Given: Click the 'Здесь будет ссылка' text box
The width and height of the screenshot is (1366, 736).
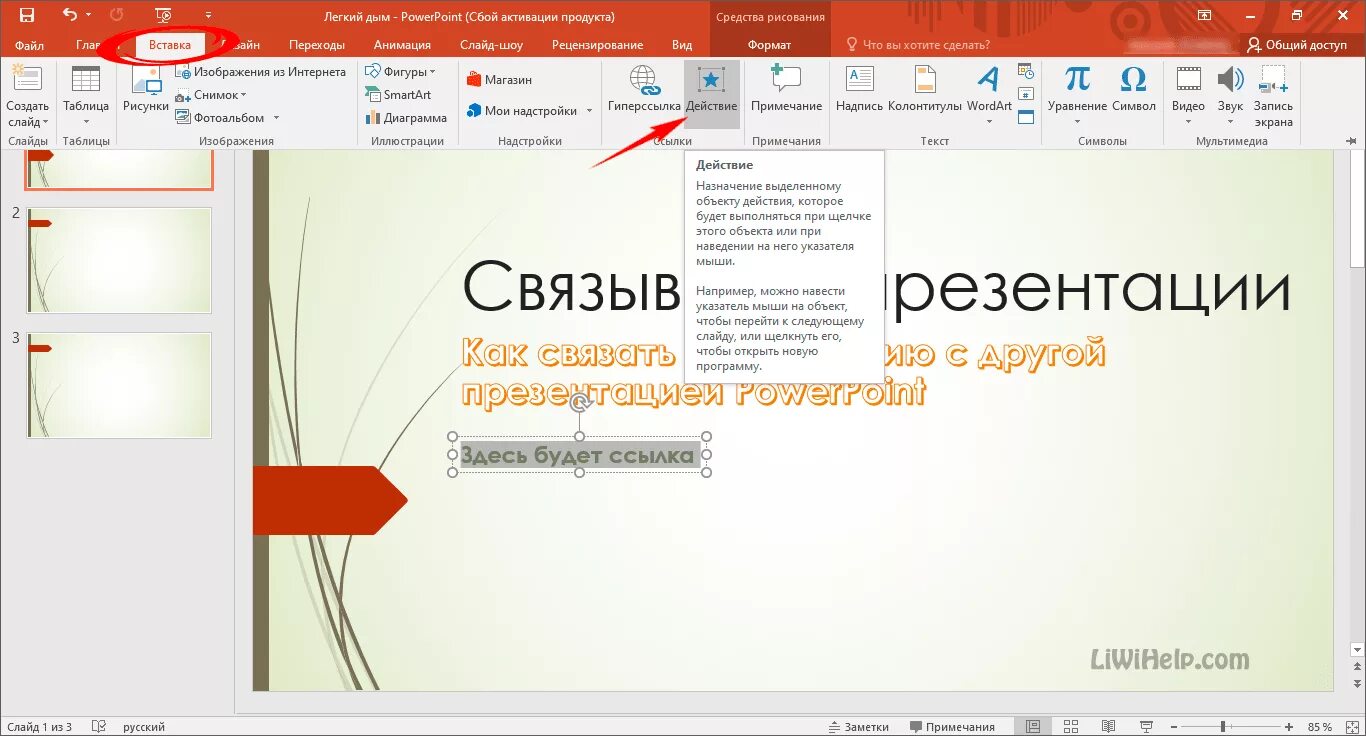Looking at the screenshot, I should [577, 456].
